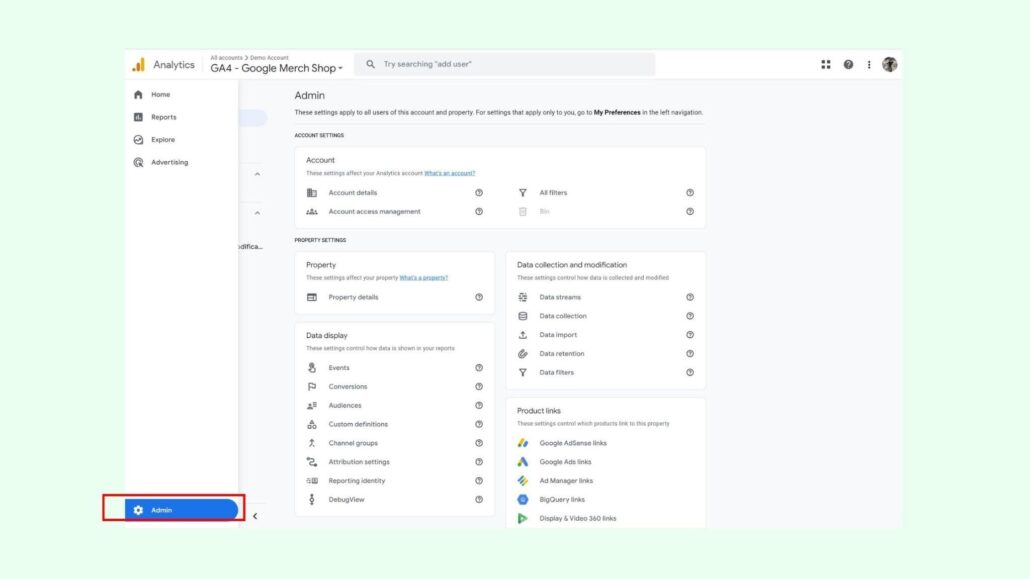The height and width of the screenshot is (579, 1030).
Task: Click the search field in top bar
Action: coord(505,65)
